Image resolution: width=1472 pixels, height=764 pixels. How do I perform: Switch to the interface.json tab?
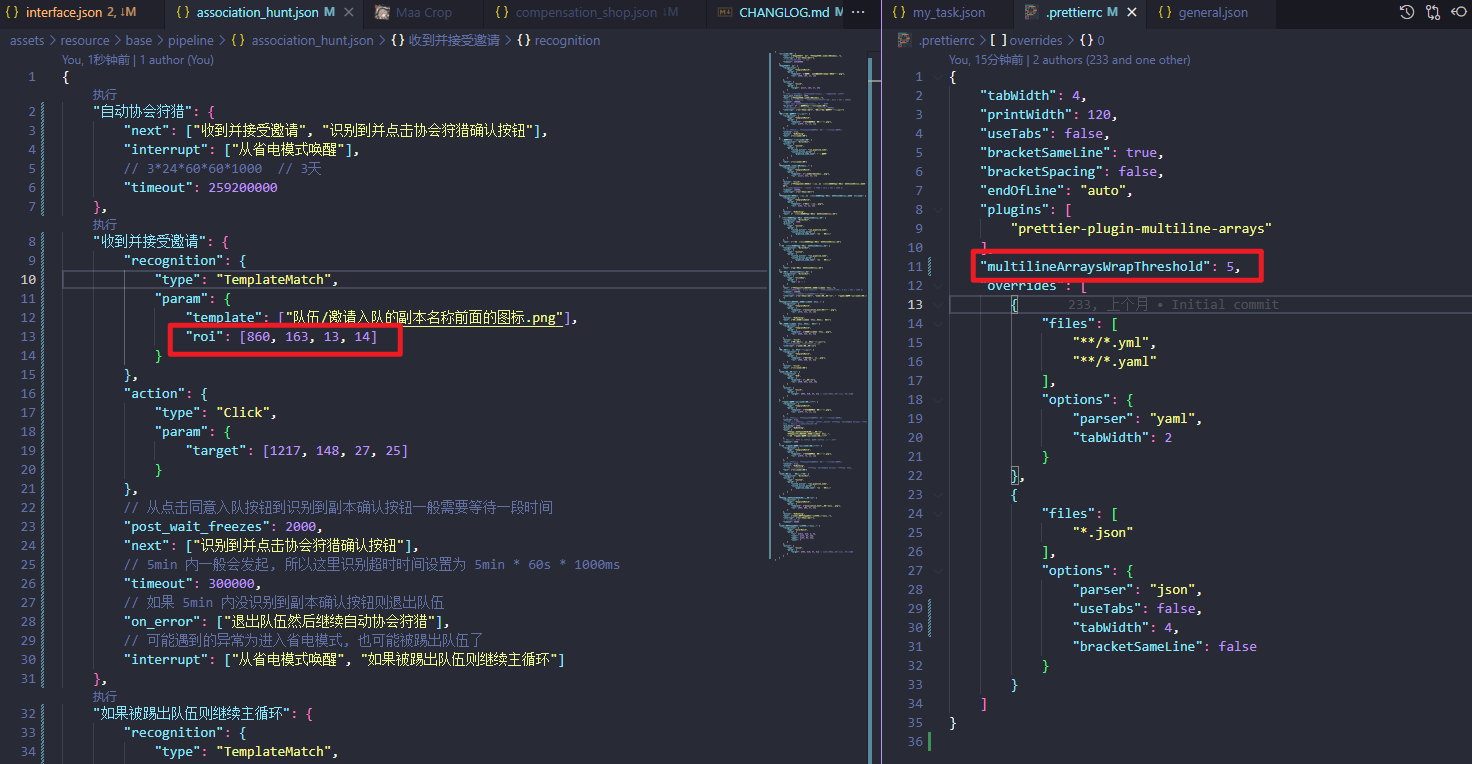click(67, 13)
